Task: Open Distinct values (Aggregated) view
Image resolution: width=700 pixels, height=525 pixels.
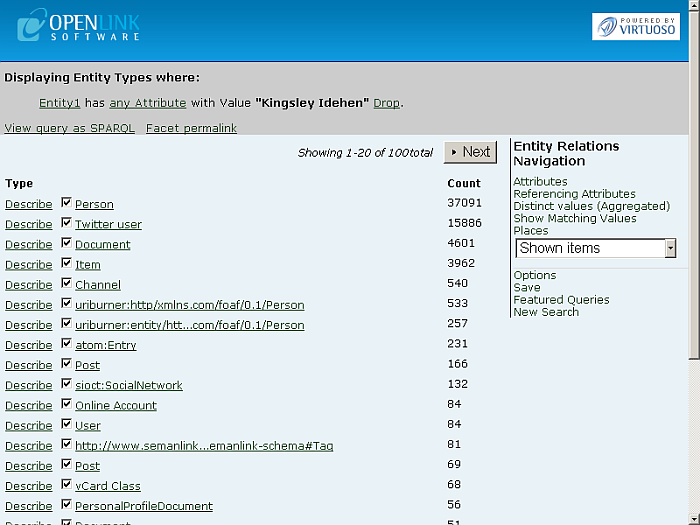Action: 592,206
